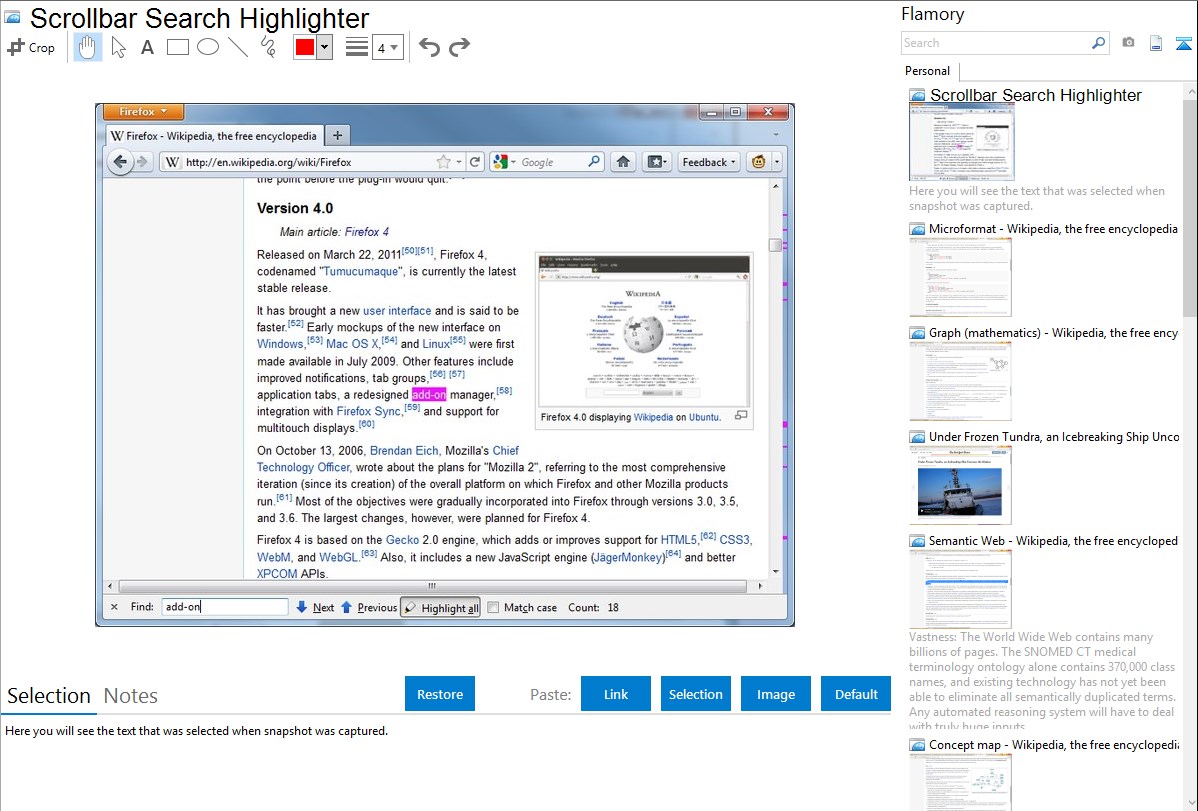Screen dimensions: 1198x811
Task: Select the straight line tool
Action: tap(238, 47)
